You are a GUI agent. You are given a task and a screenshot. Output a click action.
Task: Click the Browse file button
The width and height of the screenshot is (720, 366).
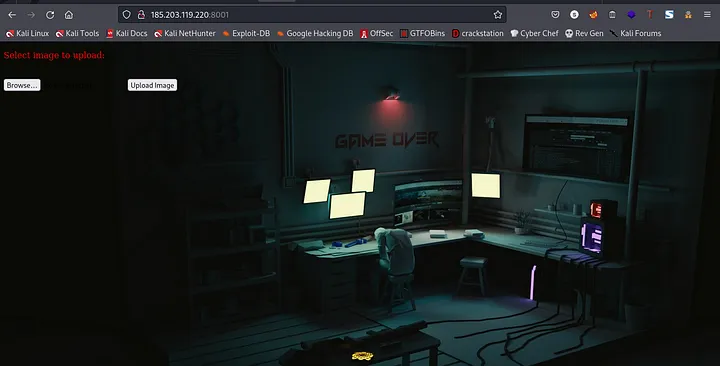[x=22, y=85]
